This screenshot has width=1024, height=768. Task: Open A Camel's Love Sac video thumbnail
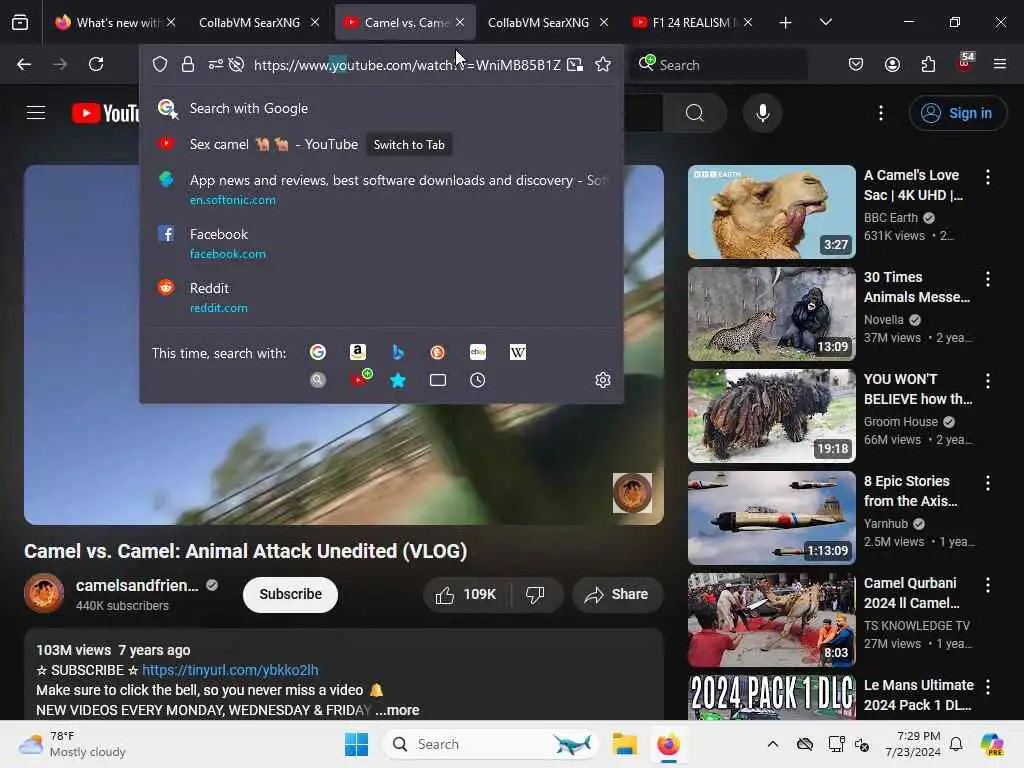[772, 212]
